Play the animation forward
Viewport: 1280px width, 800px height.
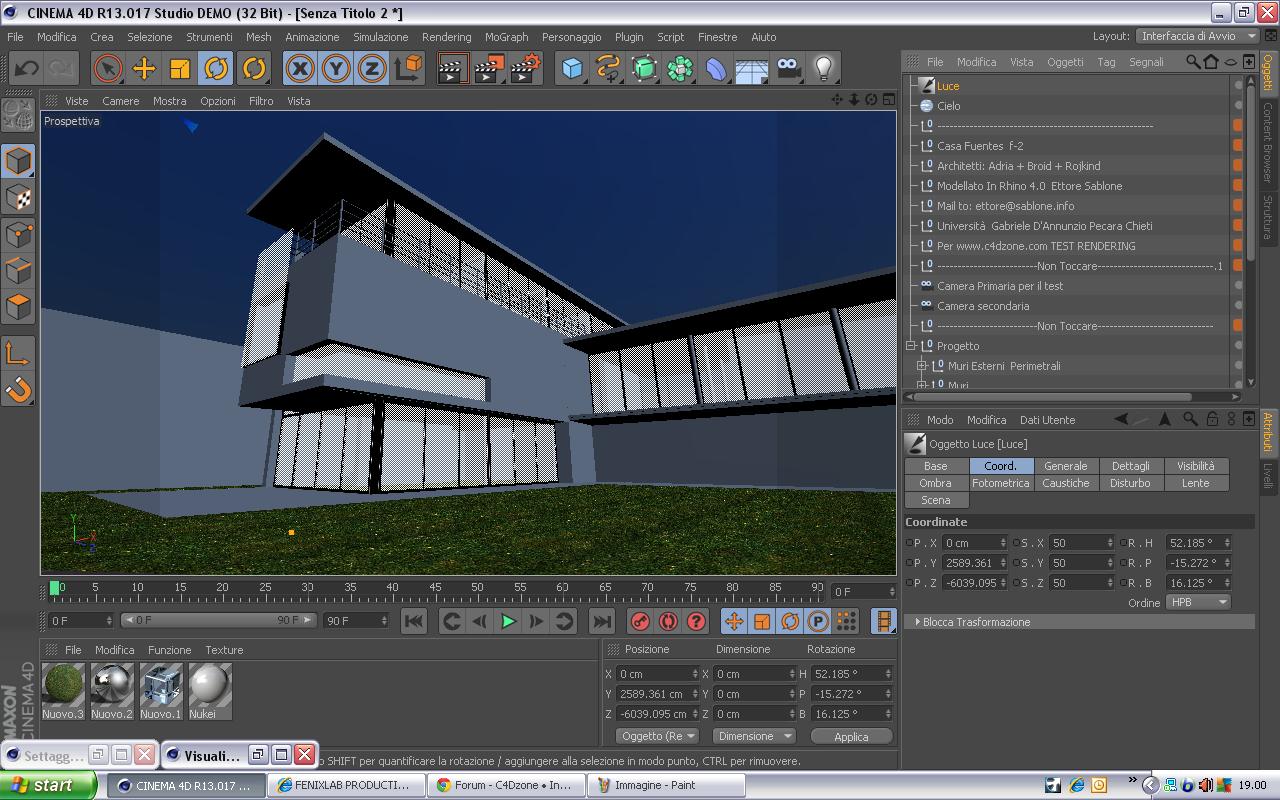[x=508, y=621]
